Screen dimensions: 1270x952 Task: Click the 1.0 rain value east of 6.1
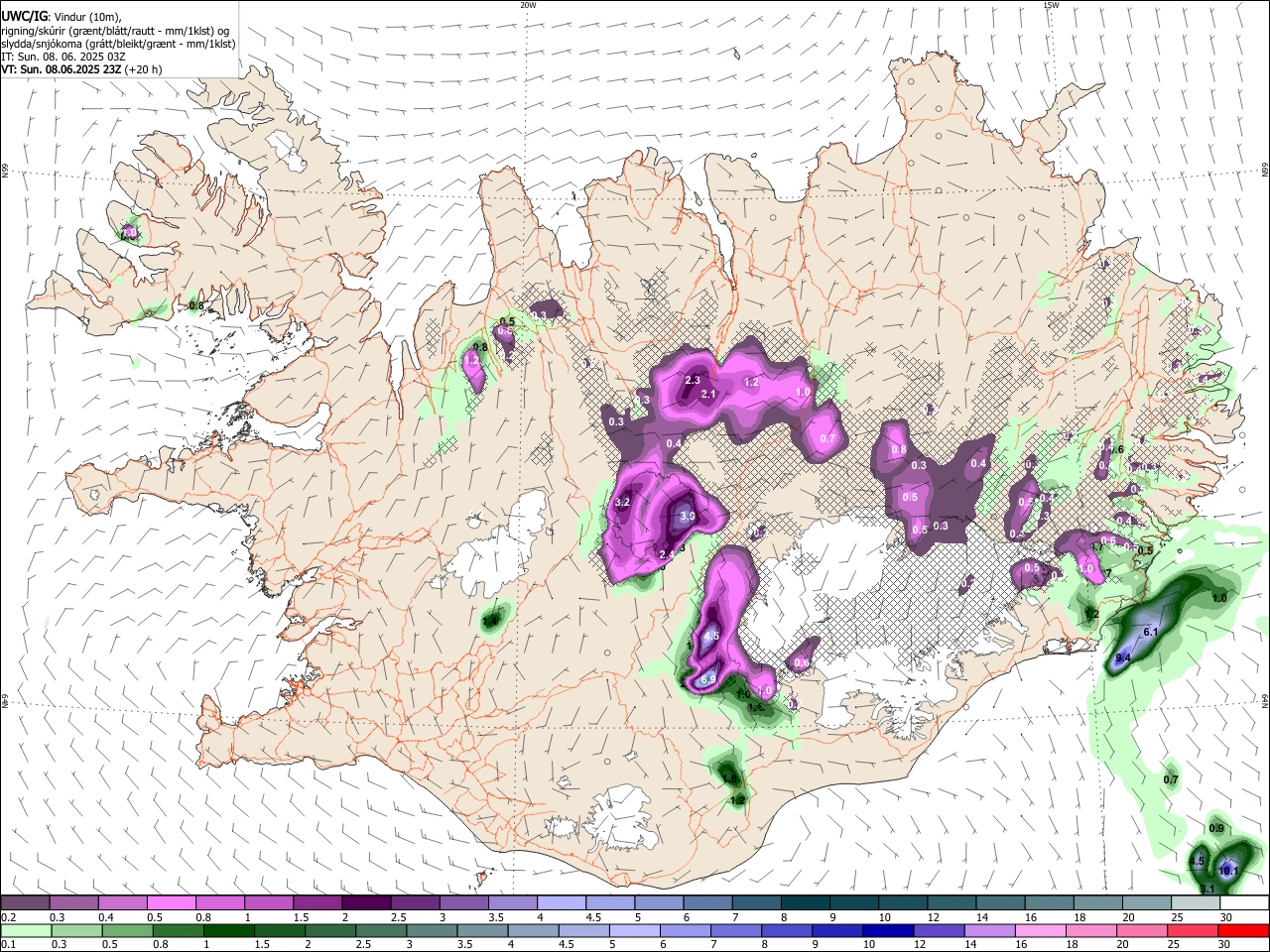coord(1219,598)
